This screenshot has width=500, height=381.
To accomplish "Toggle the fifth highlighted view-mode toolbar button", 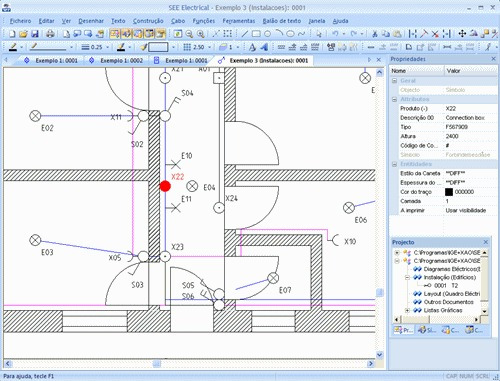I will [x=161, y=34].
